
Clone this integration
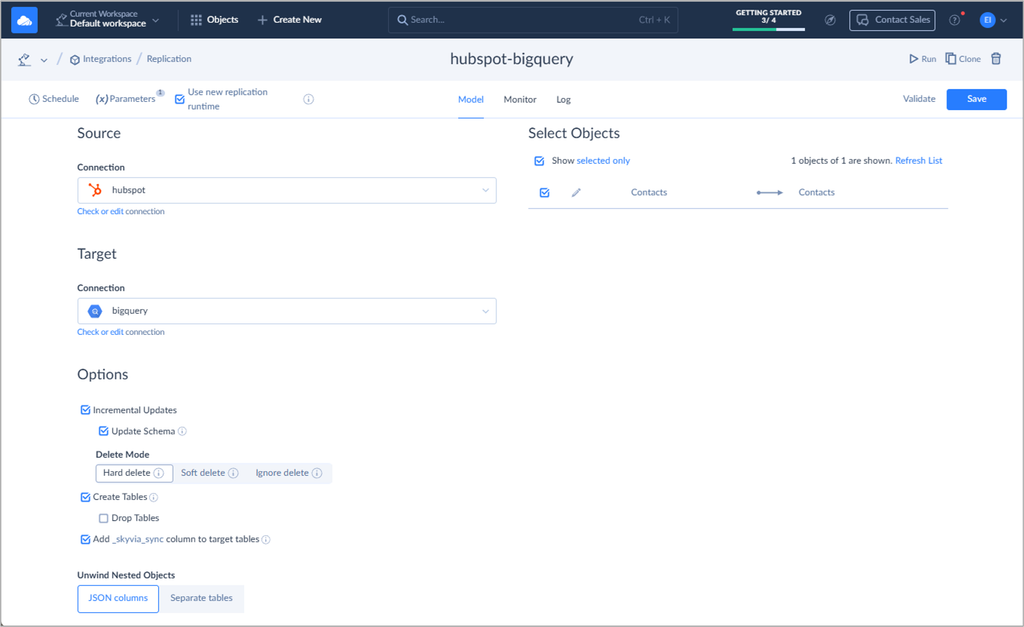[x=963, y=59]
